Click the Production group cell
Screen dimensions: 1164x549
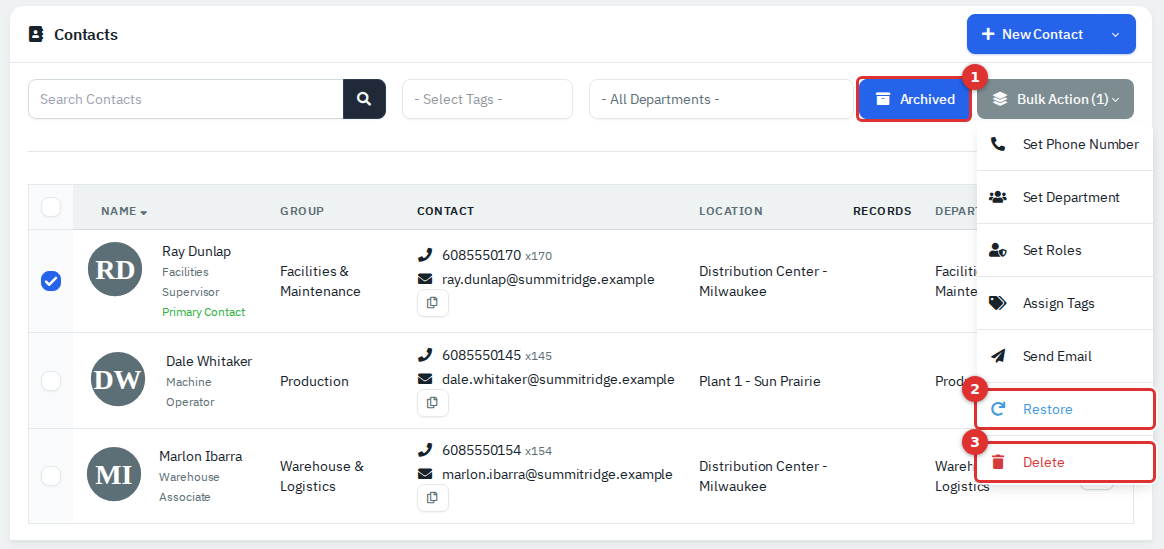314,381
